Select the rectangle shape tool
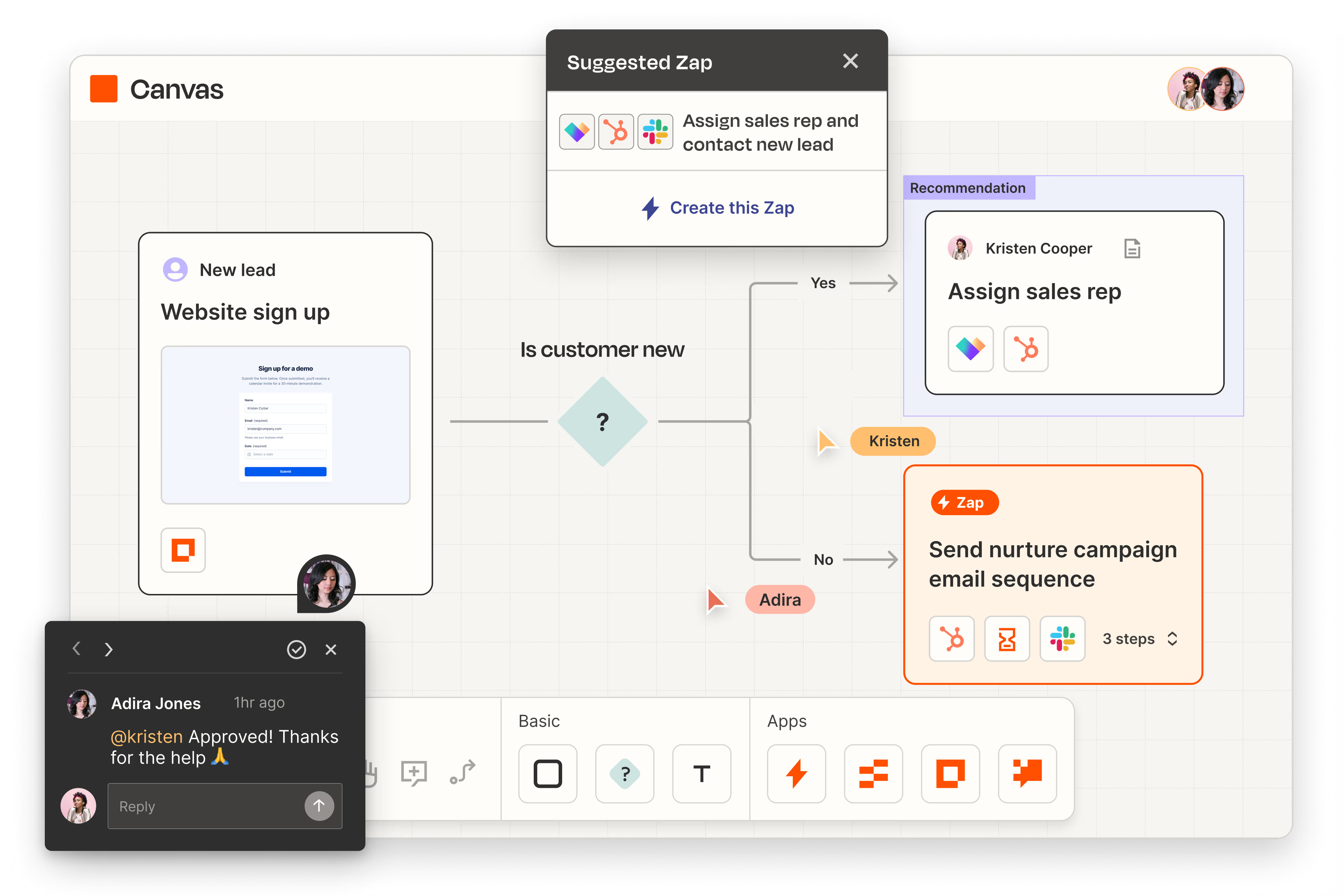This screenshot has width=1344, height=896. click(x=547, y=774)
